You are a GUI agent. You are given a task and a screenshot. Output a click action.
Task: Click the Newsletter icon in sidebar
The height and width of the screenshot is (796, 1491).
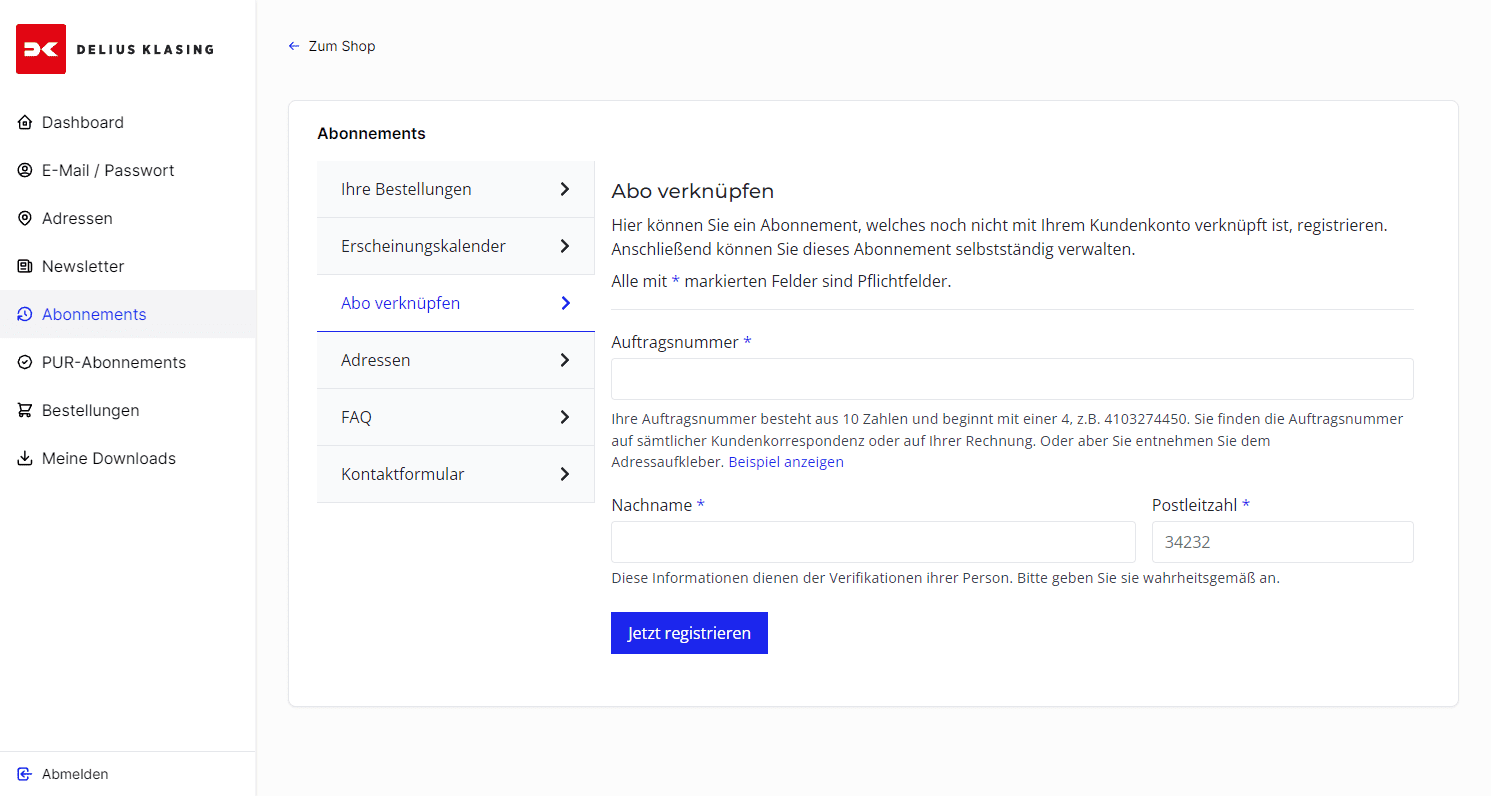point(25,267)
